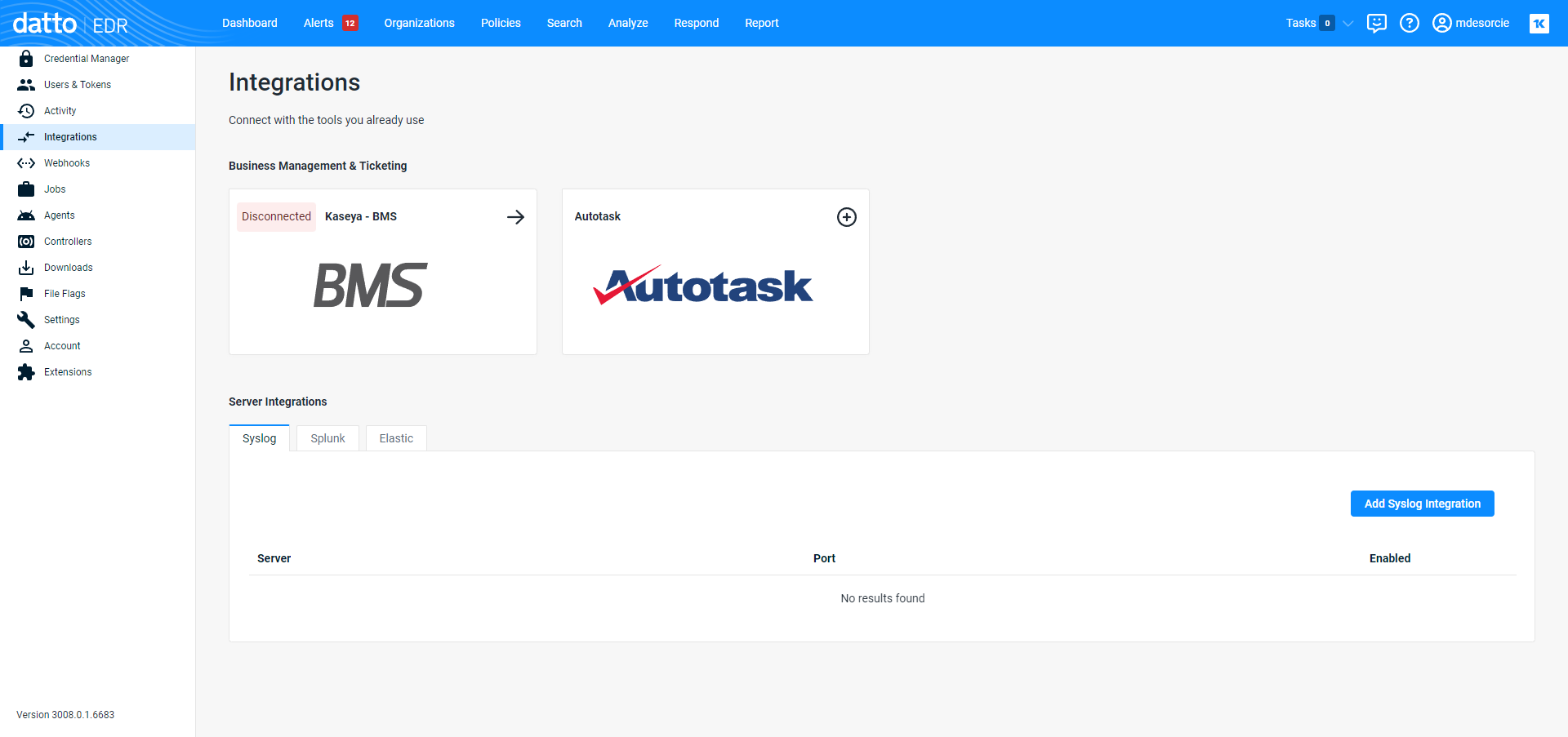Viewport: 1568px width, 737px height.
Task: Open Search in the top navigation
Action: pos(564,23)
